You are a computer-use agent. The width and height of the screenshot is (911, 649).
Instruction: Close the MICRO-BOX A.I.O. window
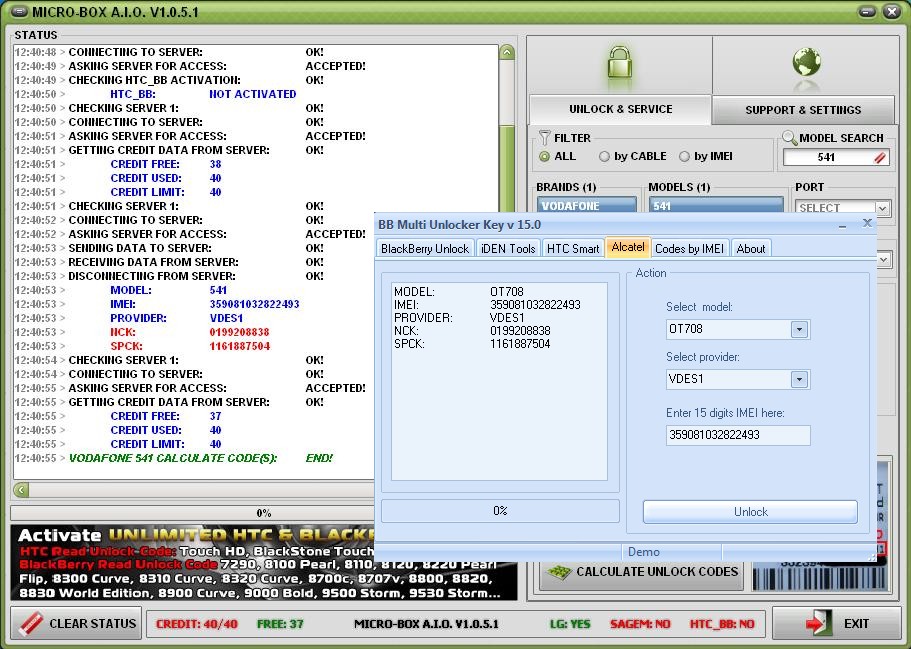pos(892,12)
